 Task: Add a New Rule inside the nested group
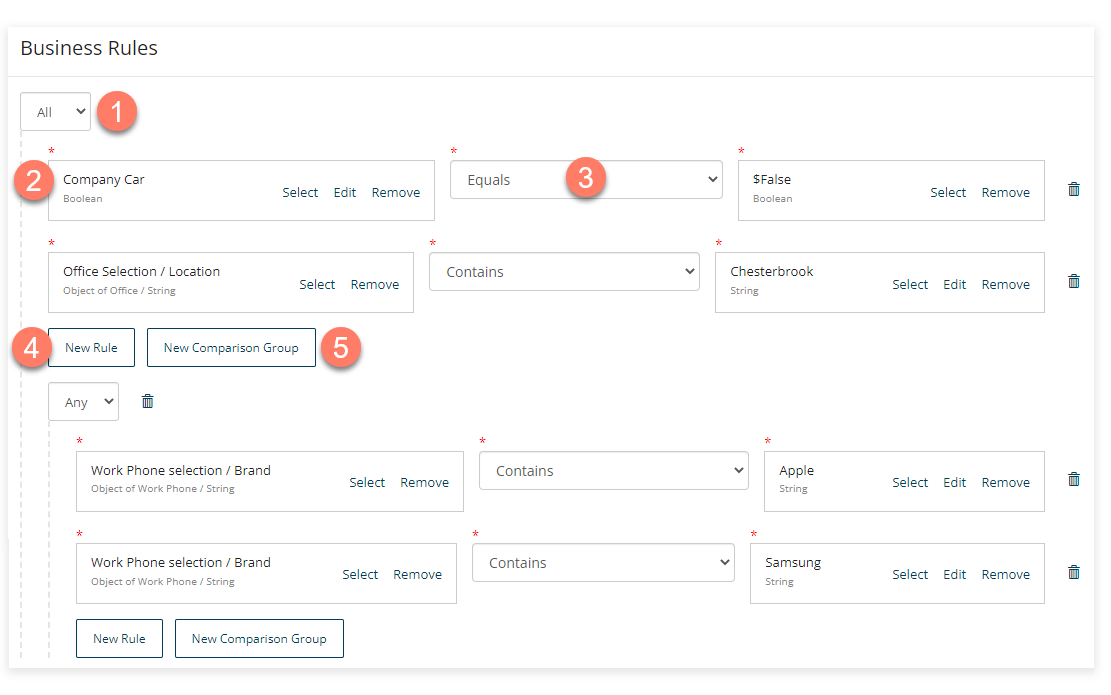click(x=119, y=638)
